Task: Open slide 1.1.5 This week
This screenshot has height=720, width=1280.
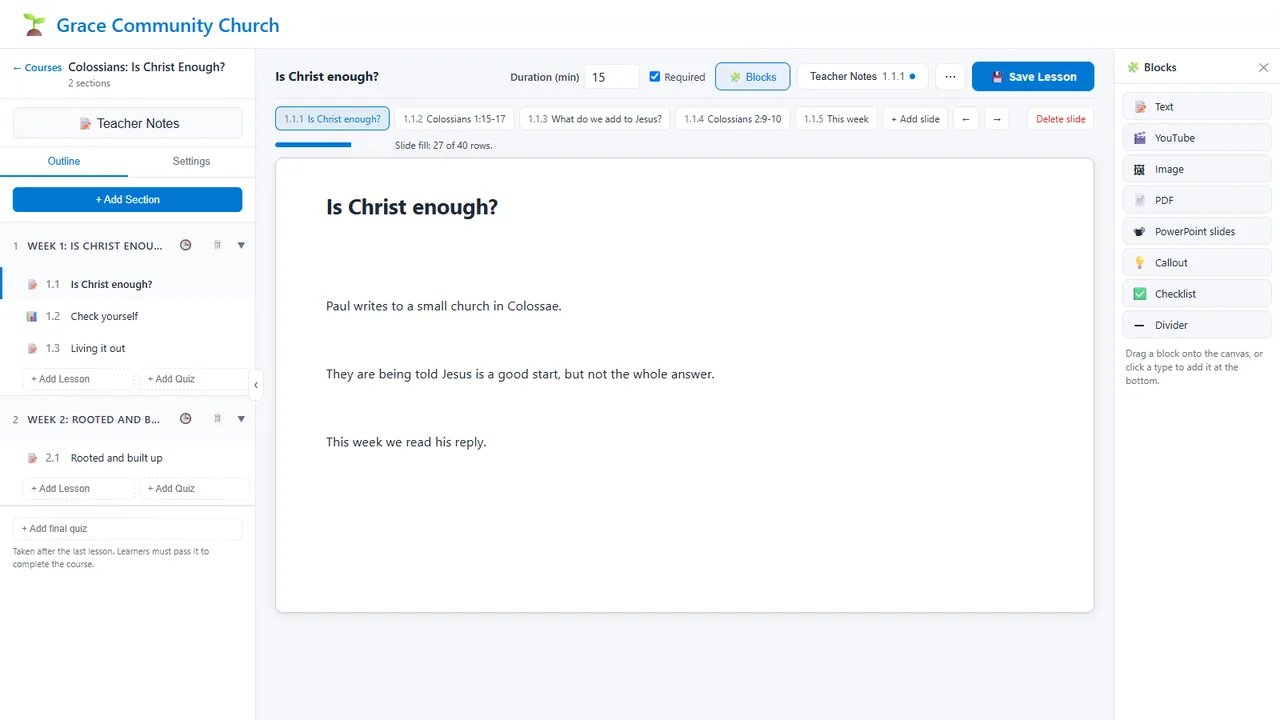Action: [836, 119]
